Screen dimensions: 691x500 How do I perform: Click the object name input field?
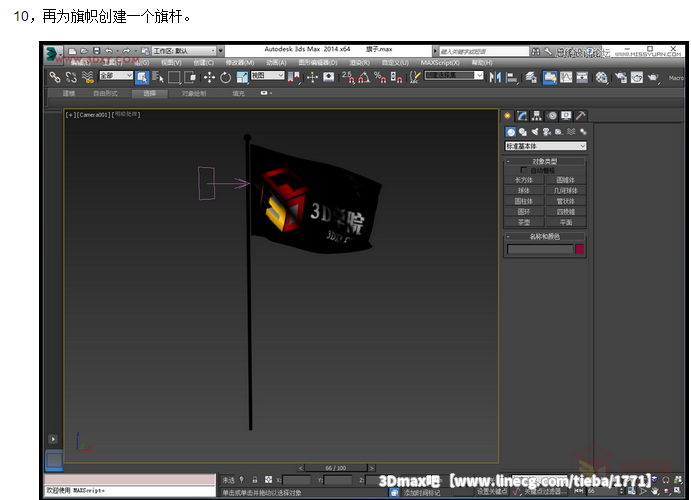tap(540, 249)
